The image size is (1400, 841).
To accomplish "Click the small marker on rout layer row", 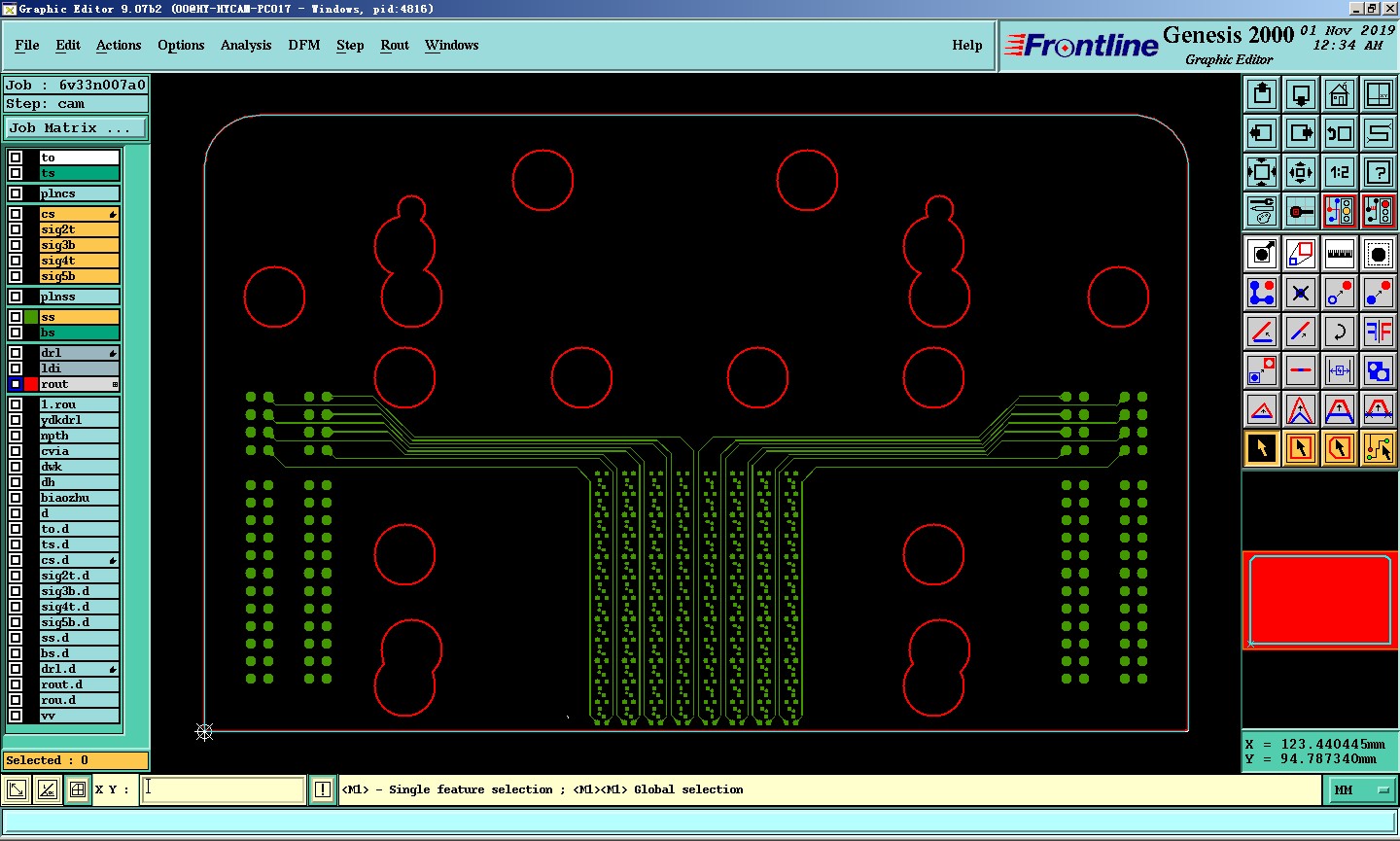I will click(115, 385).
